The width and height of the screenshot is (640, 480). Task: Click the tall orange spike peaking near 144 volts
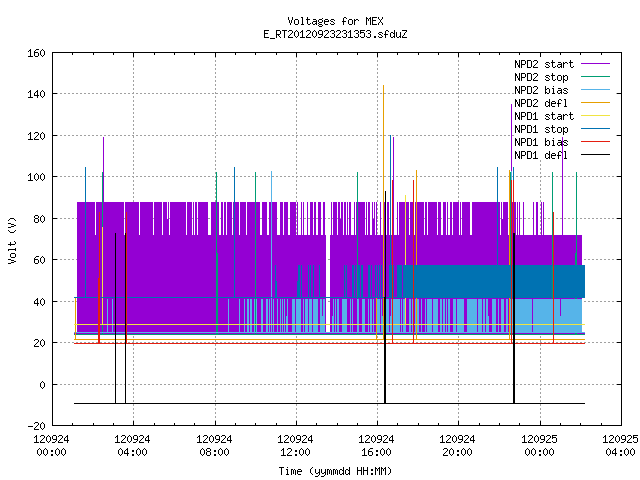click(x=383, y=163)
